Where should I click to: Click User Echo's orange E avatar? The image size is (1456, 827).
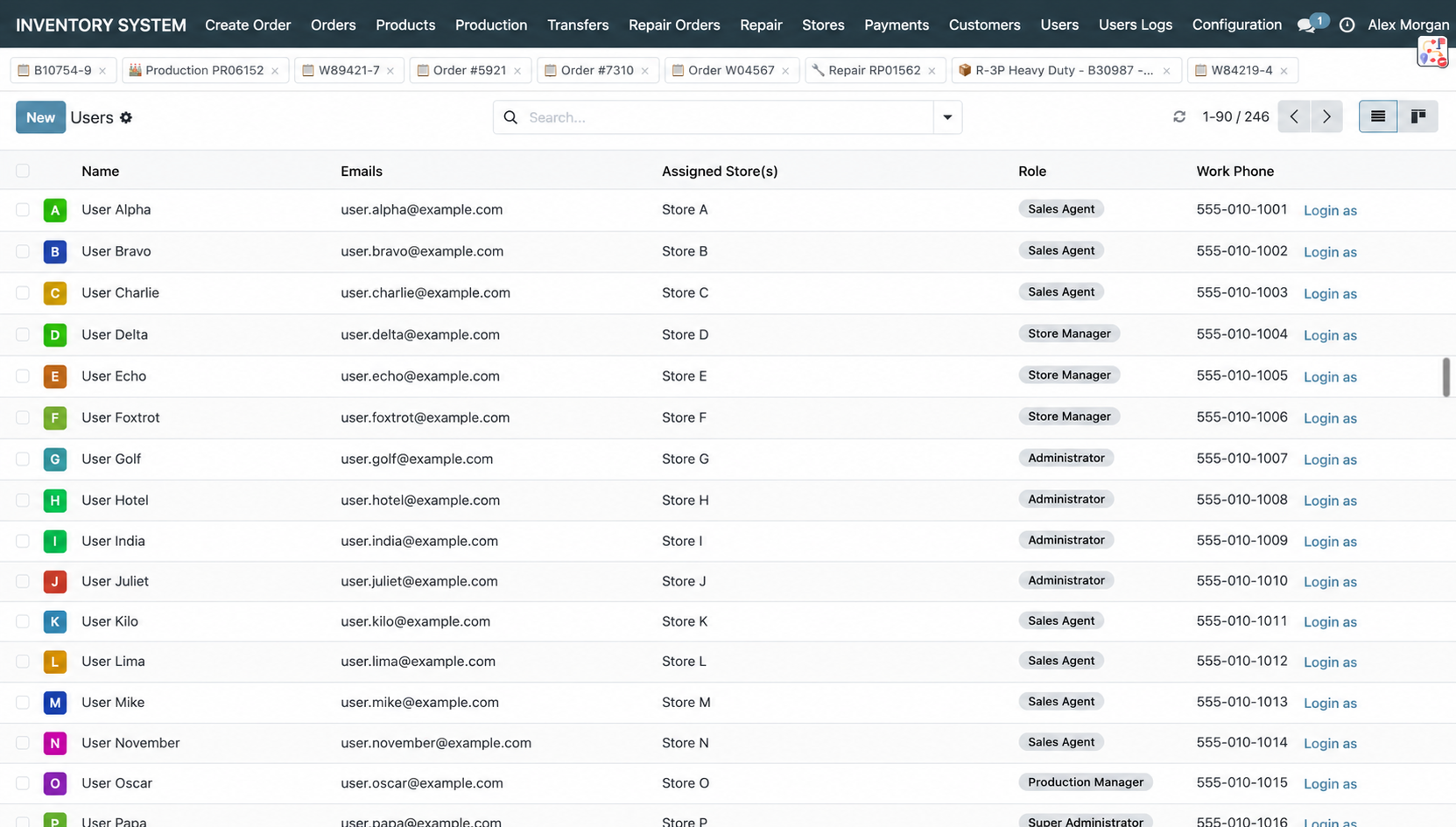point(55,376)
